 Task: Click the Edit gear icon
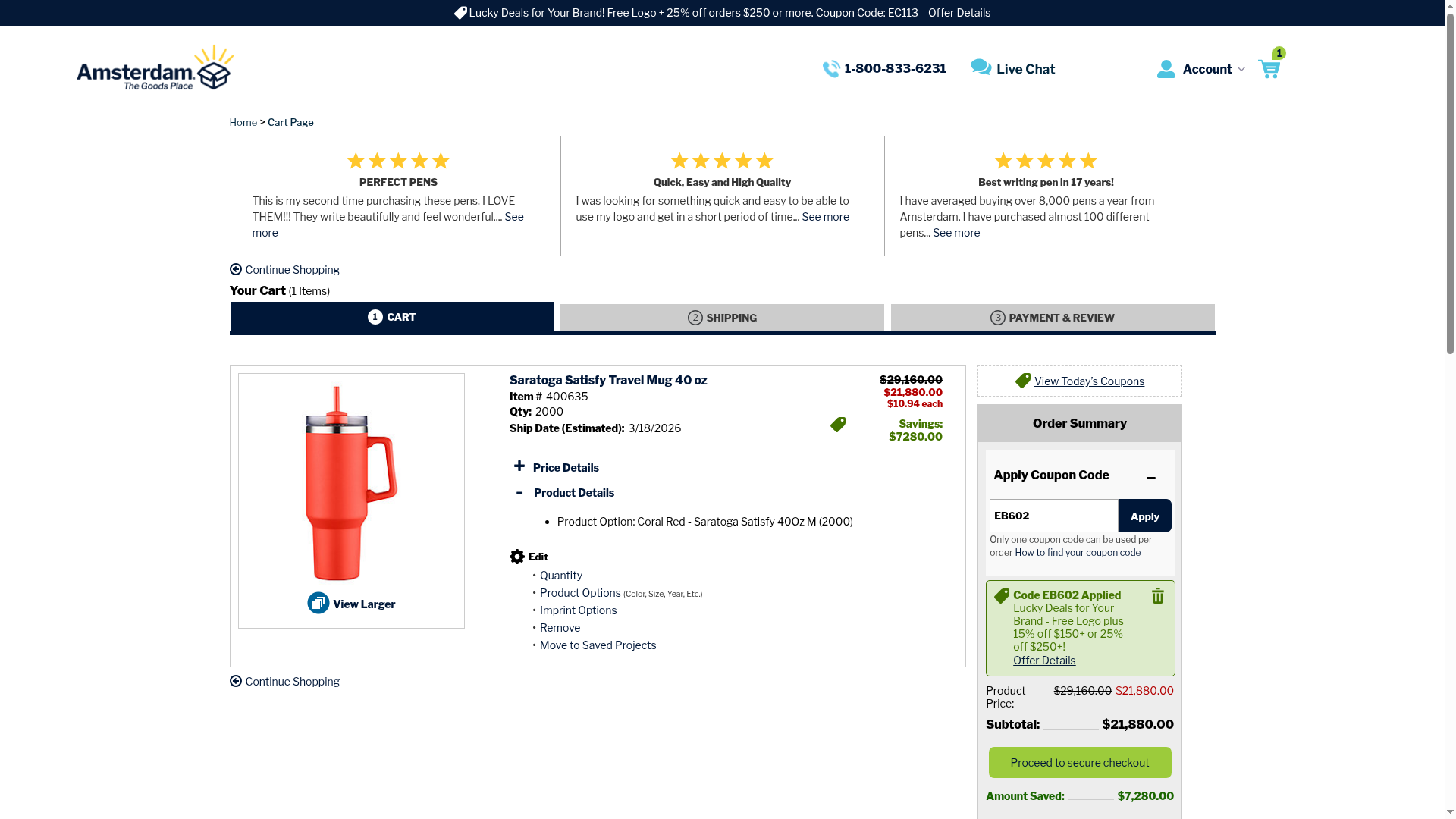coord(517,557)
